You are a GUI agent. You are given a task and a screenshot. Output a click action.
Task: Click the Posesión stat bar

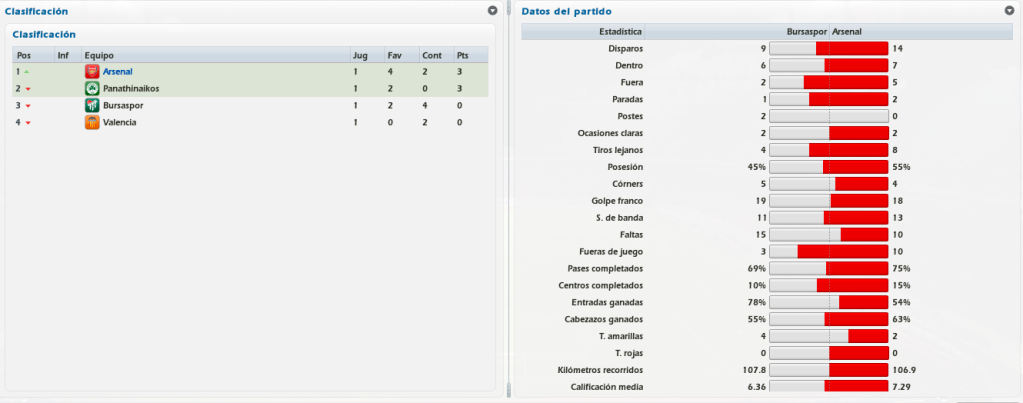click(x=829, y=167)
